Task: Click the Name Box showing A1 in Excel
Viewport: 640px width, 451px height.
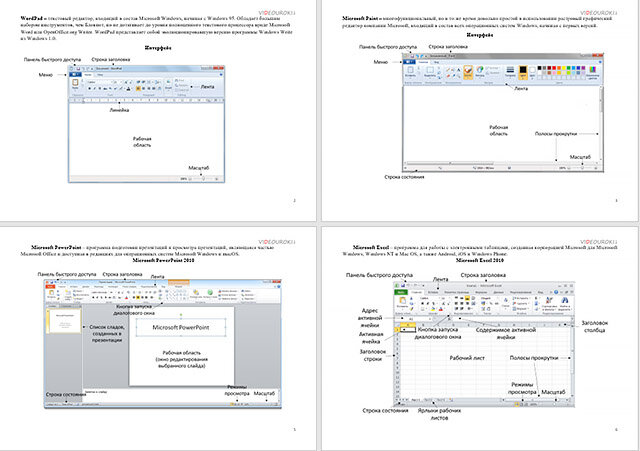Action: point(411,319)
